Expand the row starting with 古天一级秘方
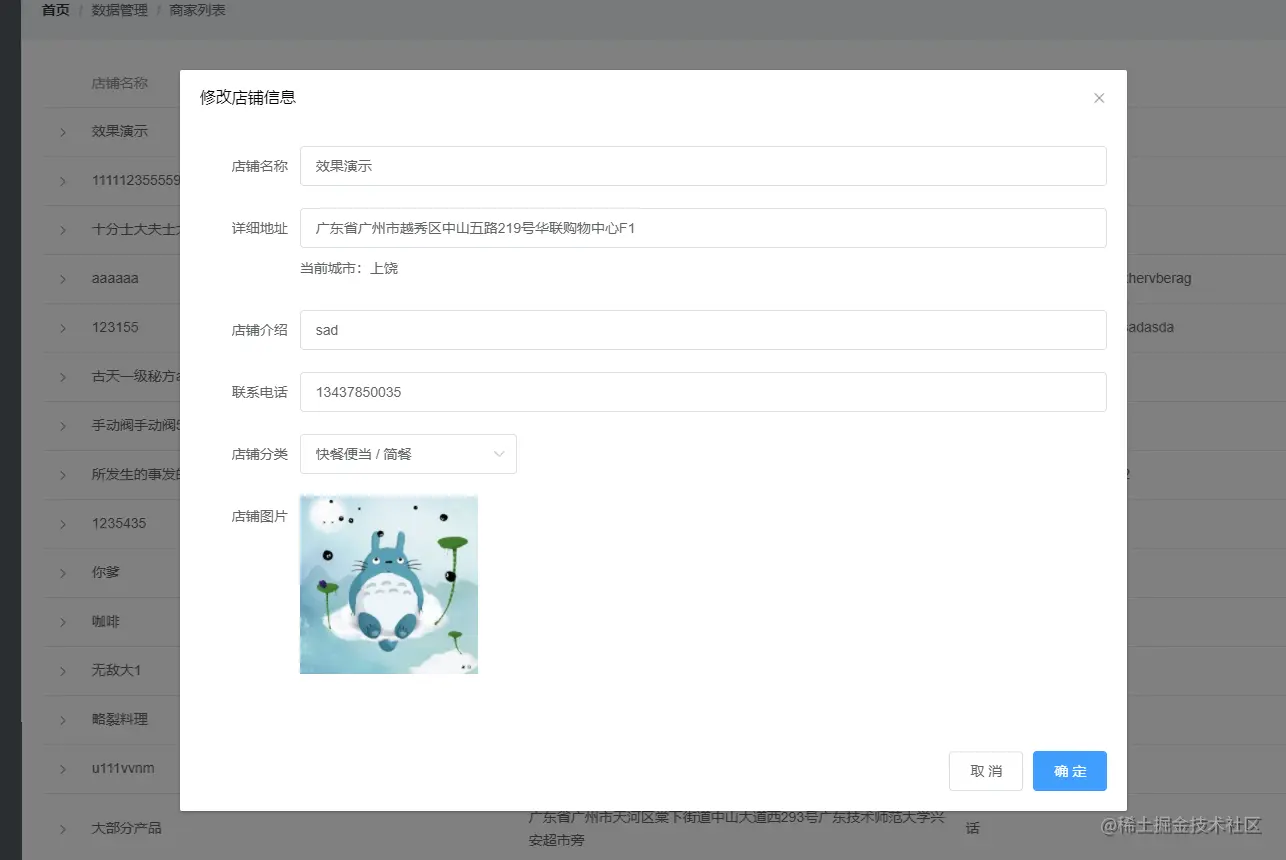The height and width of the screenshot is (860, 1286). tap(62, 377)
